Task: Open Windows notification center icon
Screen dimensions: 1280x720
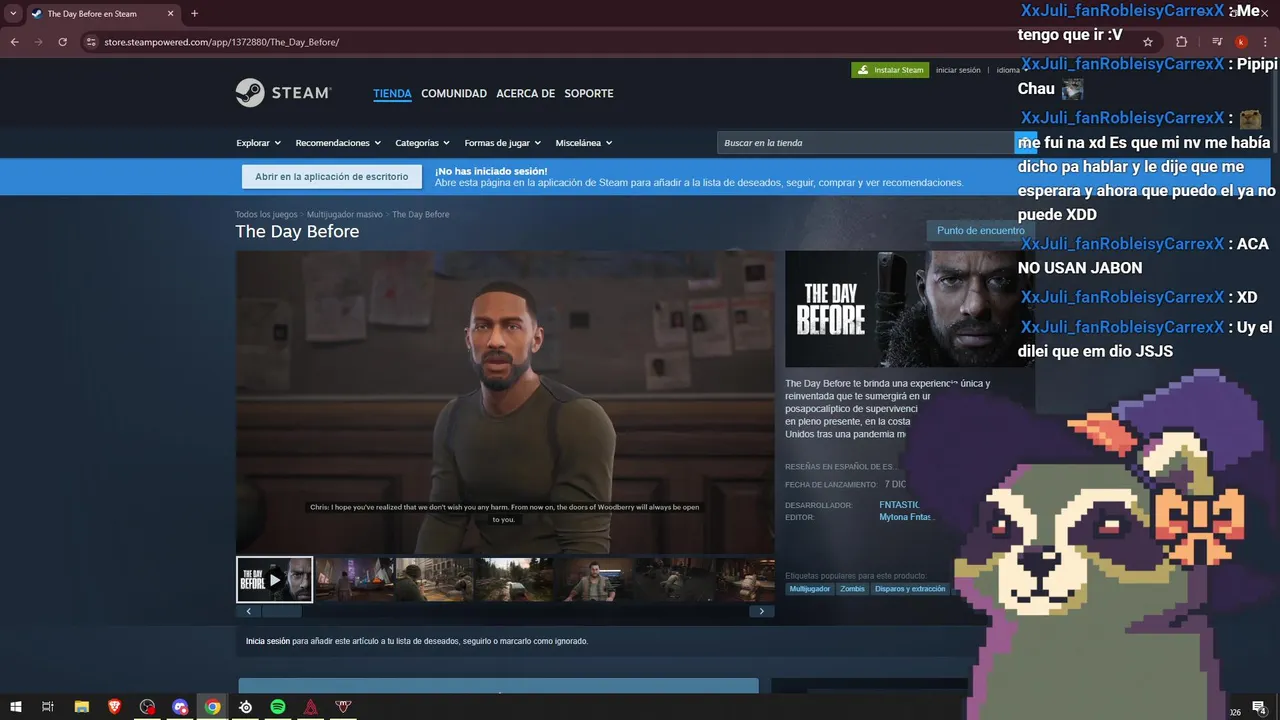Action: (1260, 707)
